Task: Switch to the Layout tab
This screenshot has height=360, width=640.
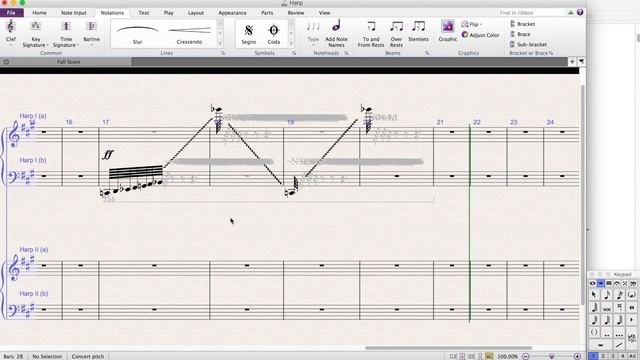Action: (x=196, y=13)
